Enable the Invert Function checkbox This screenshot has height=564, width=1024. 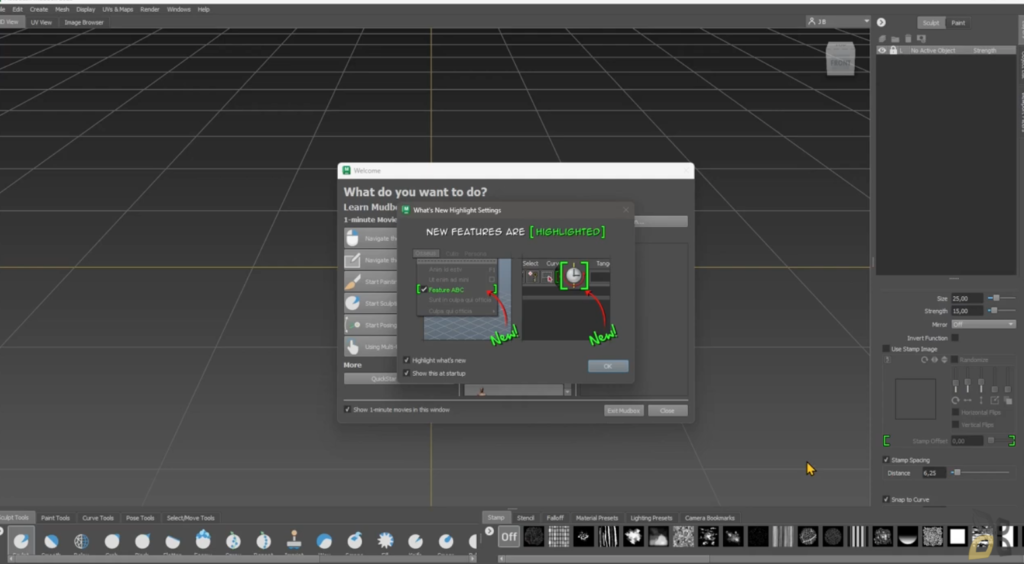(x=955, y=337)
